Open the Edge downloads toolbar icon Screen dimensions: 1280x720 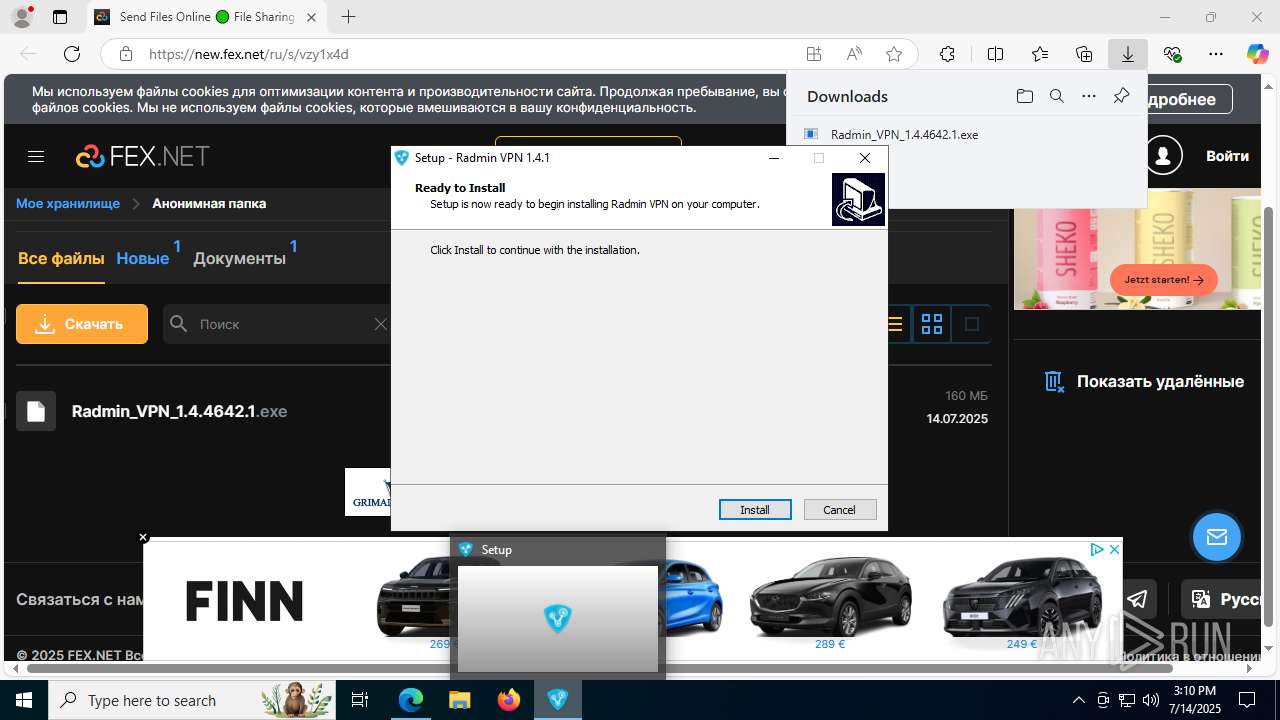click(x=1127, y=54)
